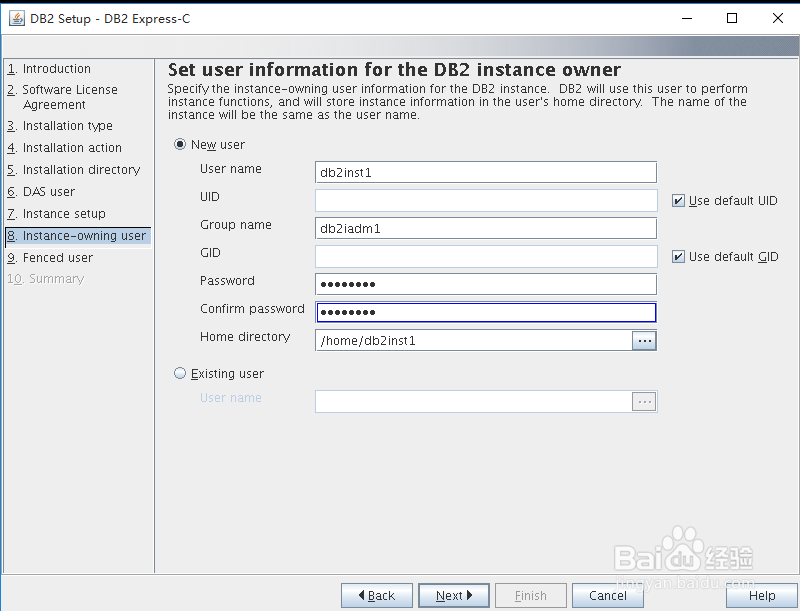Screen dimensions: 800x611
Task: Click the Existing user name field
Action: pyautogui.click(x=473, y=402)
